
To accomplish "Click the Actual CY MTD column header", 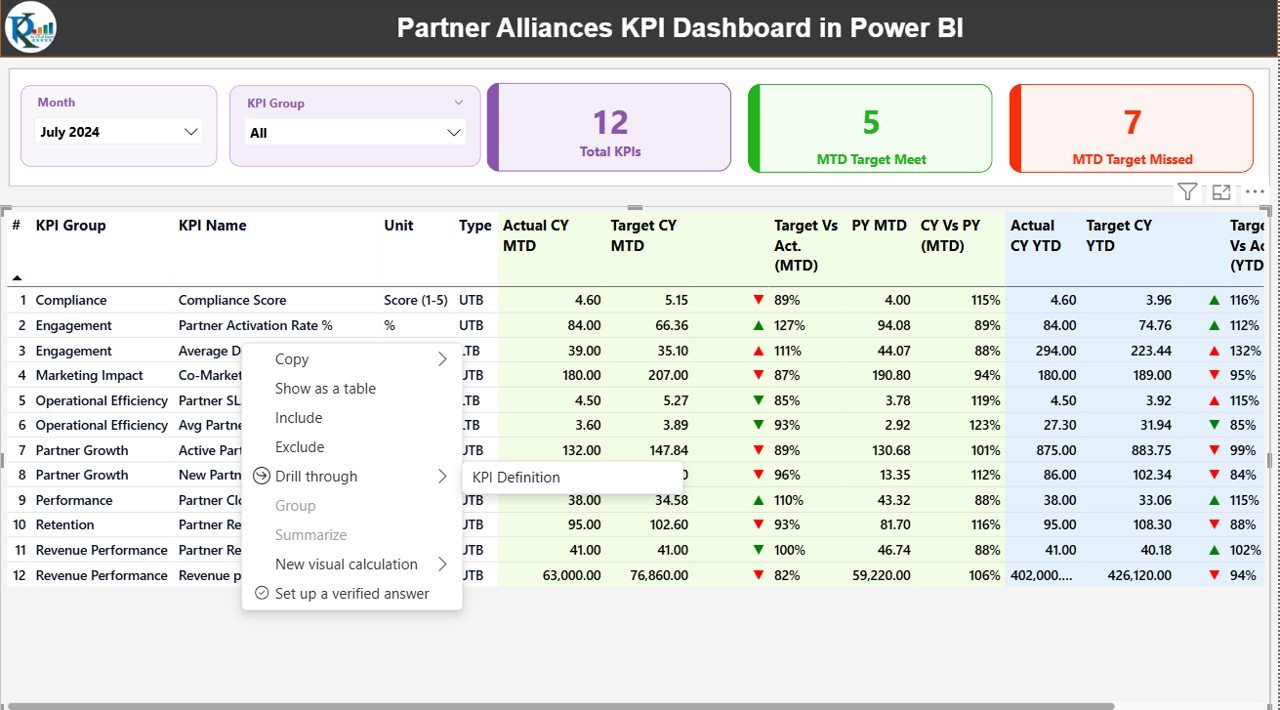I will point(536,236).
